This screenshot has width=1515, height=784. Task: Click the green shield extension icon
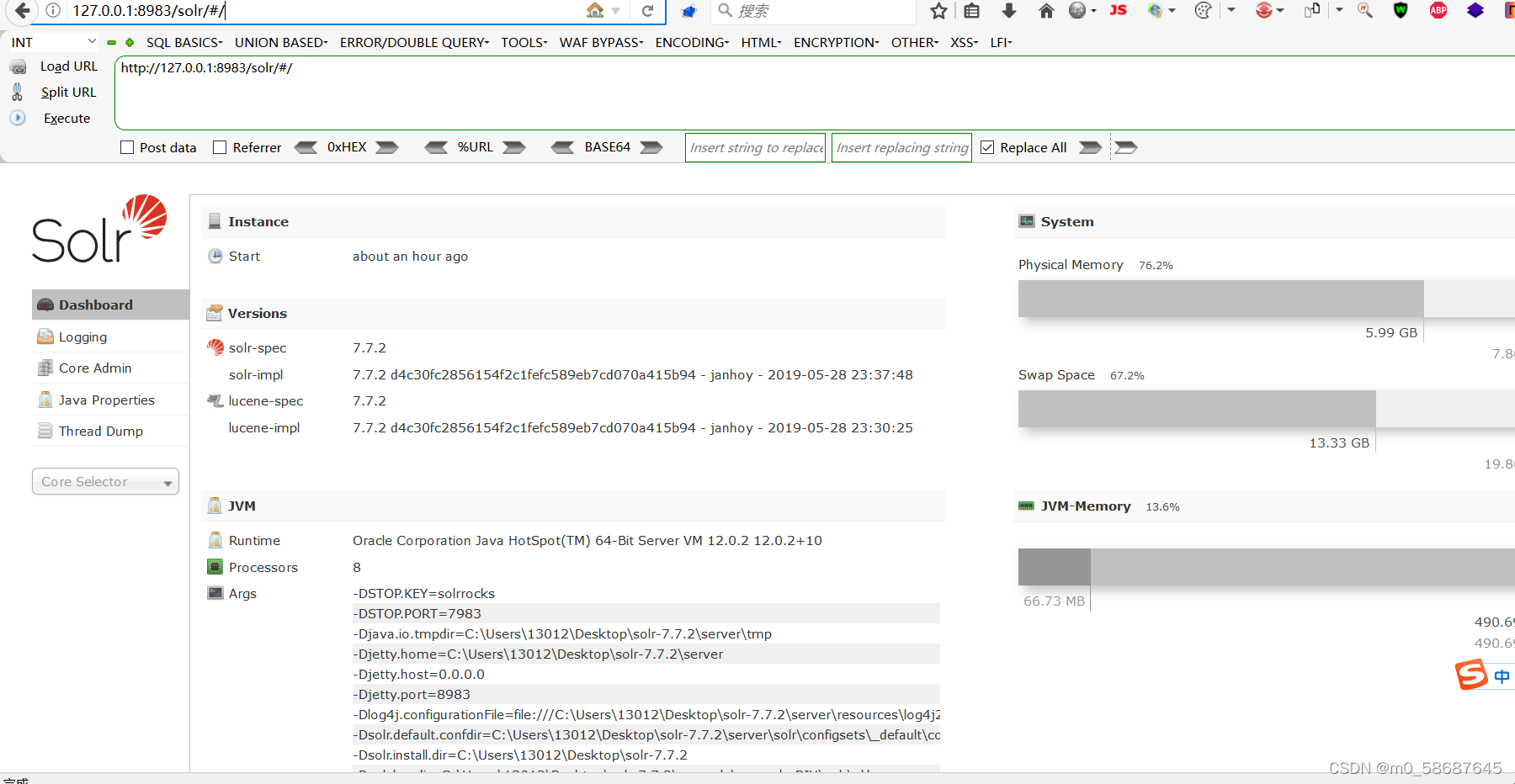[x=1401, y=10]
